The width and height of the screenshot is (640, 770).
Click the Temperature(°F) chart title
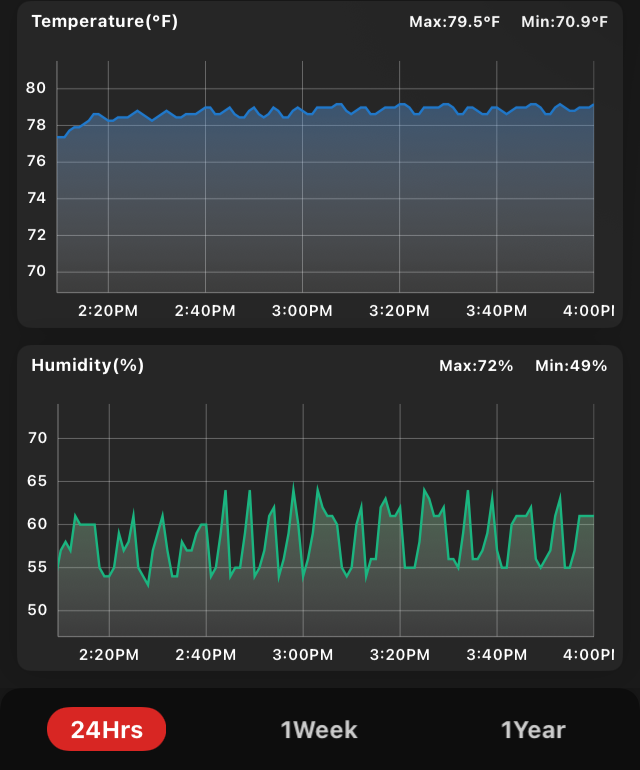[105, 22]
